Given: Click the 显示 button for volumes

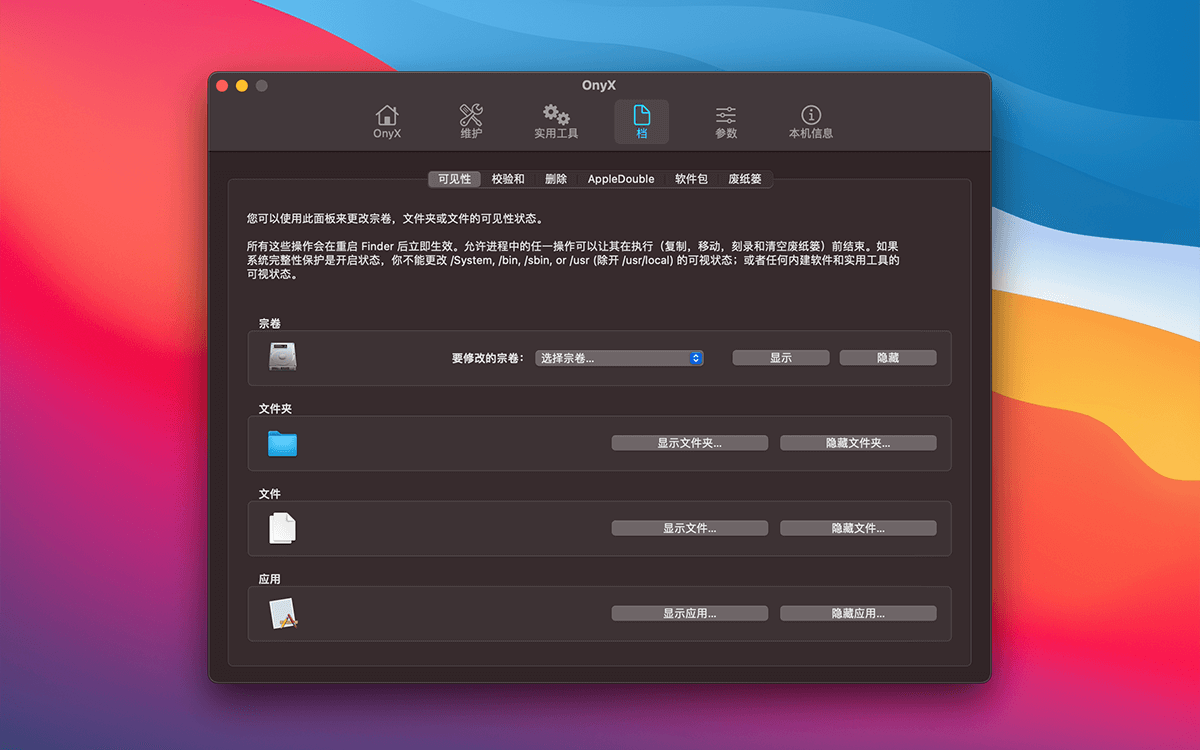Looking at the screenshot, I should tap(781, 358).
